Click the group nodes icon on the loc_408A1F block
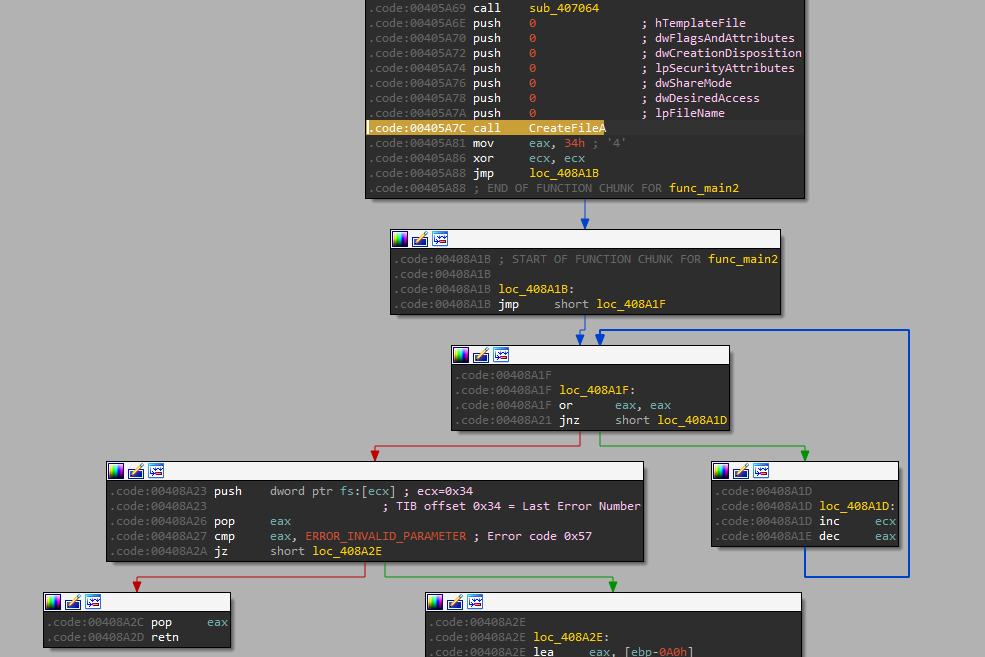 [x=501, y=355]
